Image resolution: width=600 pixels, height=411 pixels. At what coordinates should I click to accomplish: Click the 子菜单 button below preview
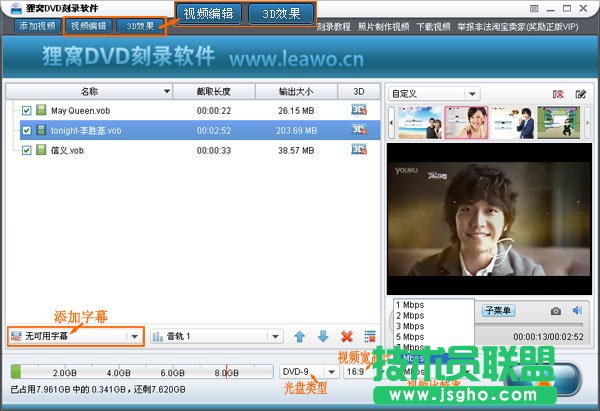[498, 311]
